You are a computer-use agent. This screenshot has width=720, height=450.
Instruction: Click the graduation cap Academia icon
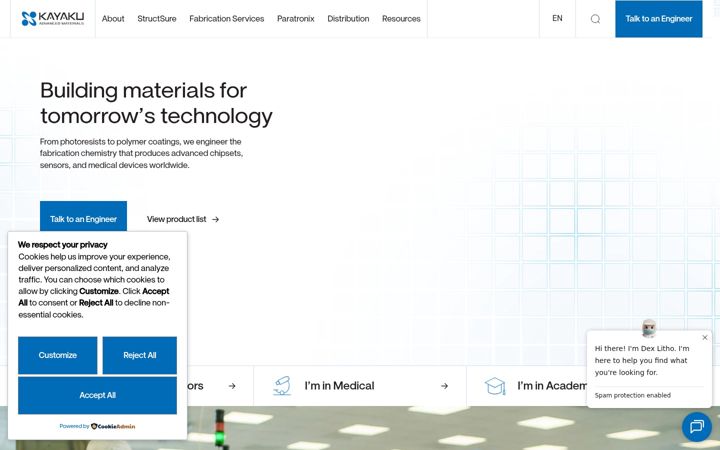coord(495,386)
